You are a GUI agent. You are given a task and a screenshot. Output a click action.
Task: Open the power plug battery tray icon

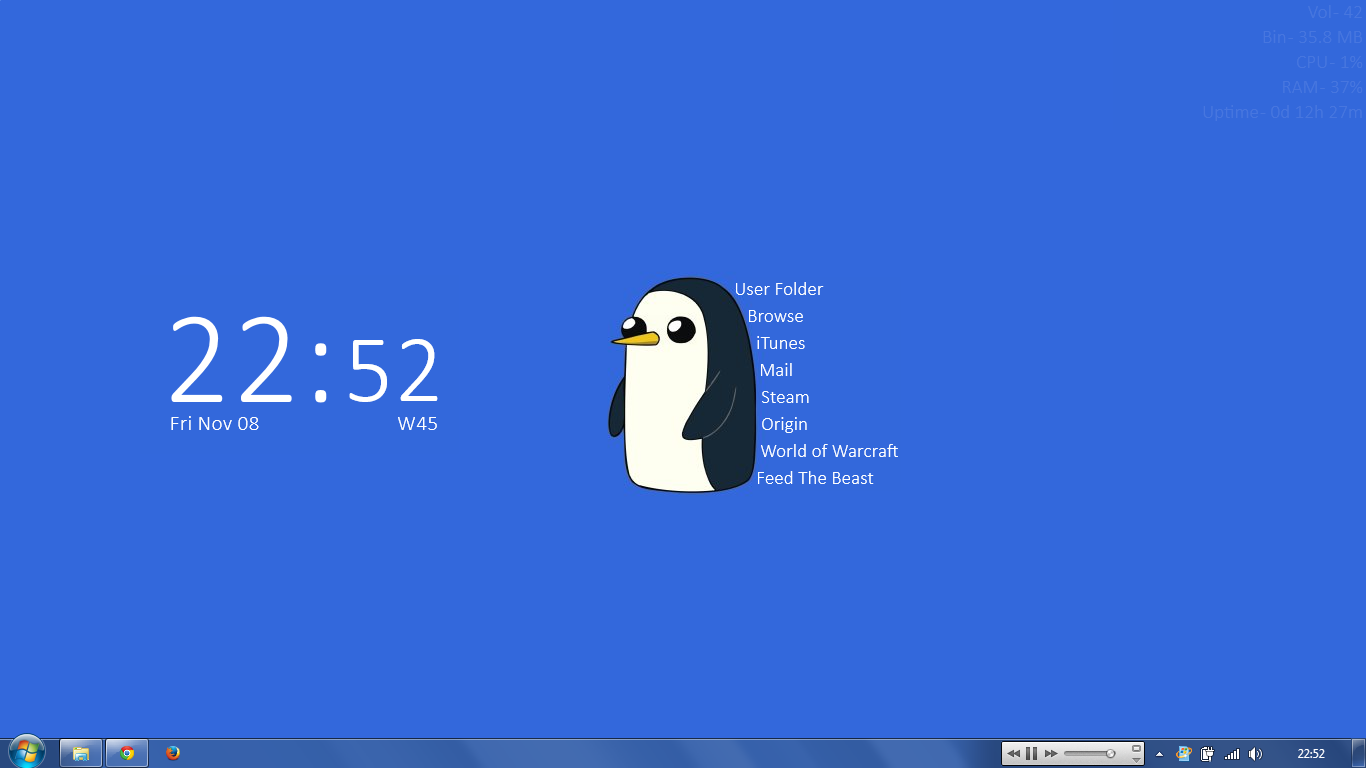tap(1208, 753)
